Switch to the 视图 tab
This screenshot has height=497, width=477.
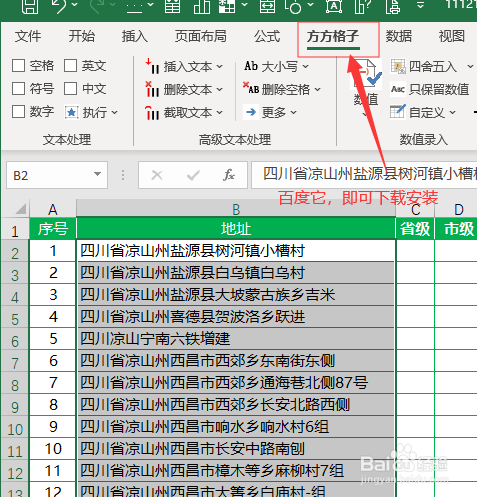[452, 36]
